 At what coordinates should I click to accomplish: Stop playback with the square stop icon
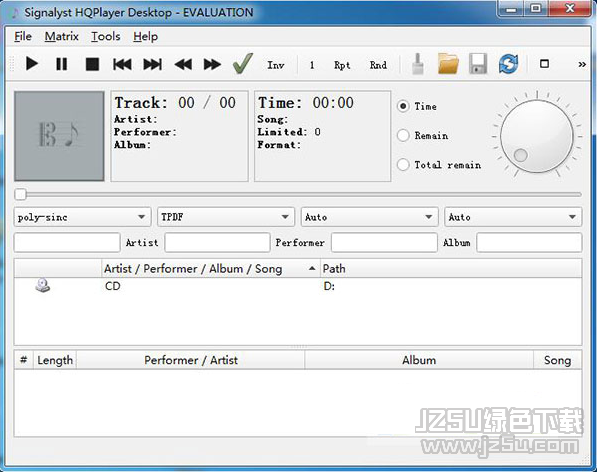click(x=92, y=64)
